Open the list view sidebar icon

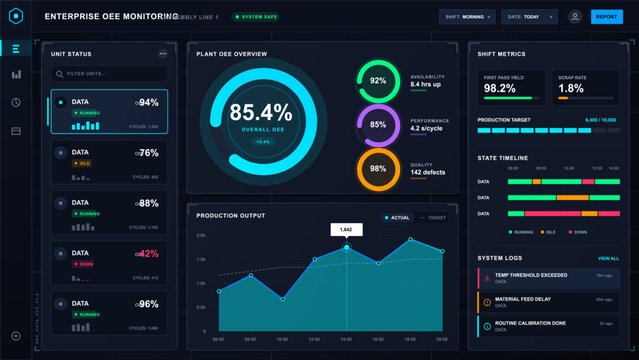pyautogui.click(x=16, y=49)
